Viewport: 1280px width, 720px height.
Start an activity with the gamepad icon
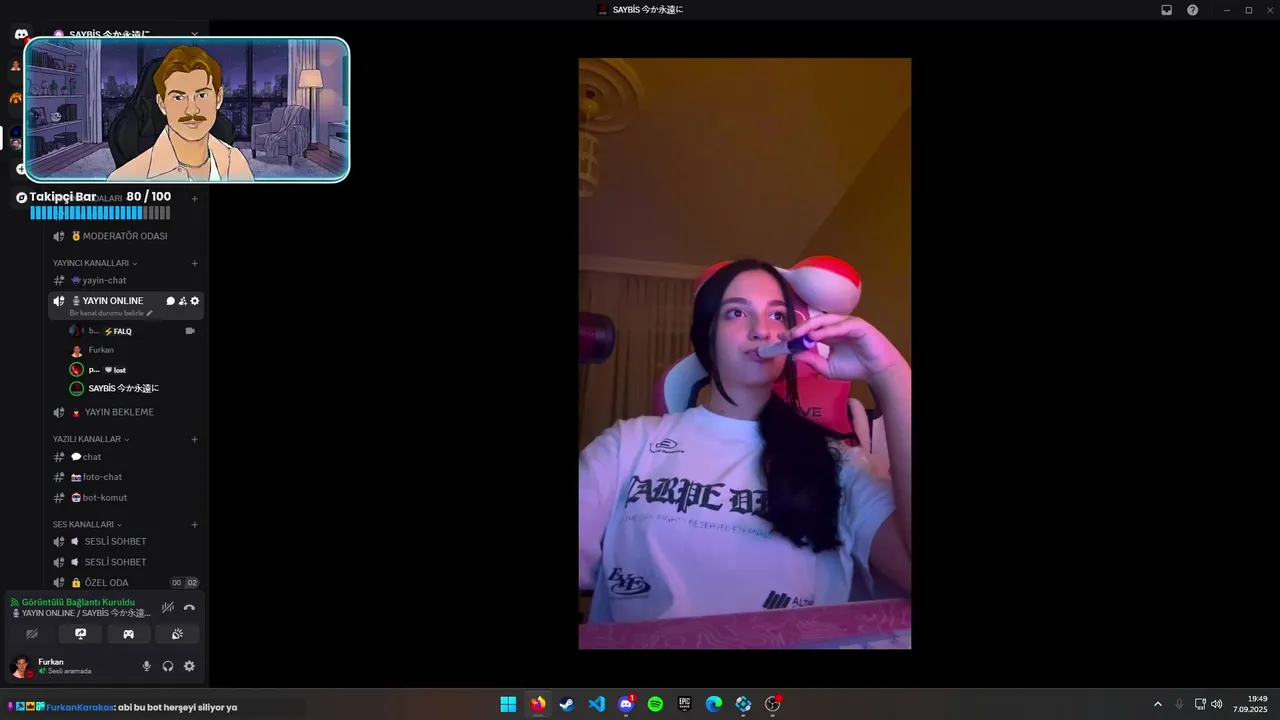click(x=128, y=634)
